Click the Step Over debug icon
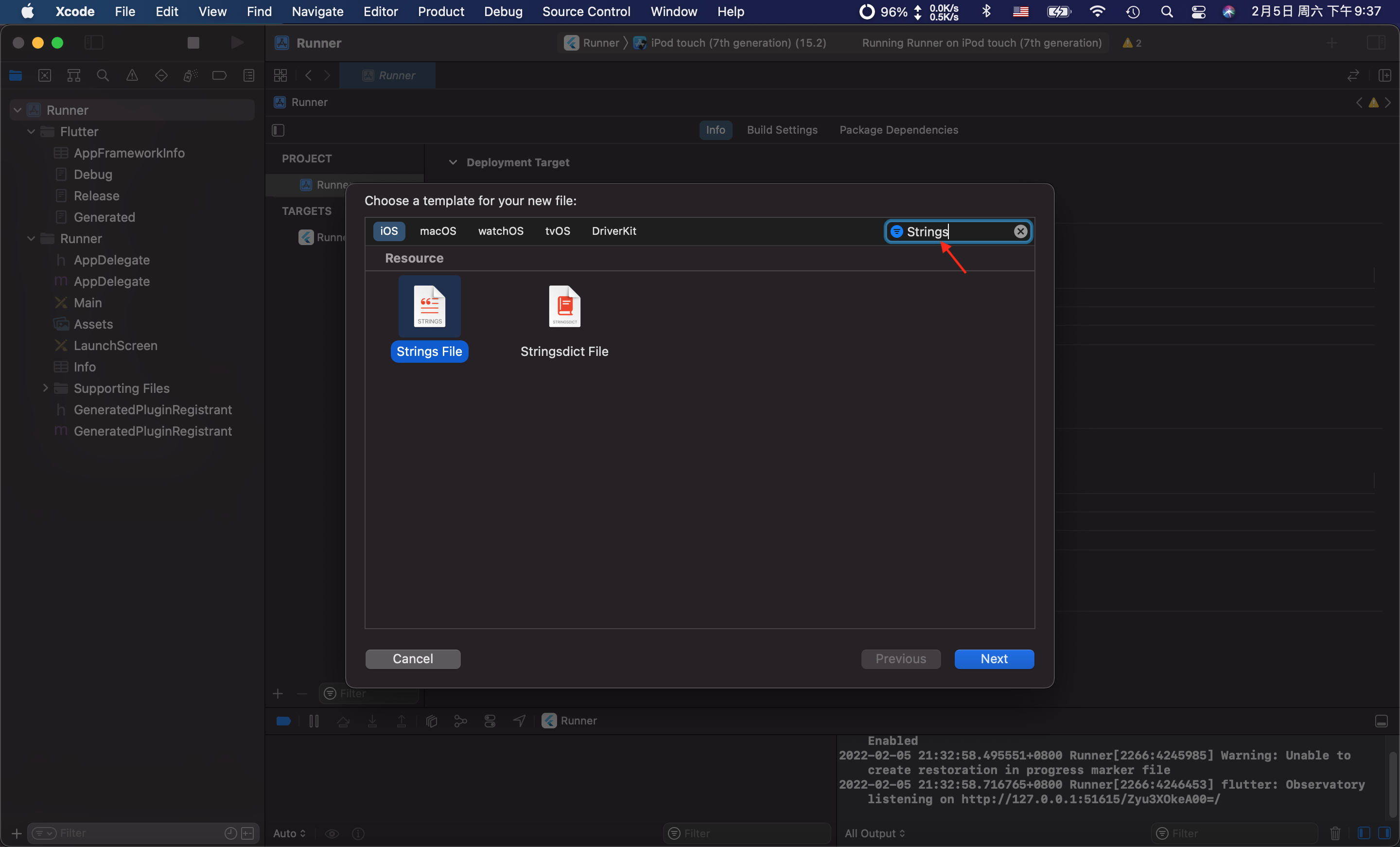1400x847 pixels. click(343, 721)
